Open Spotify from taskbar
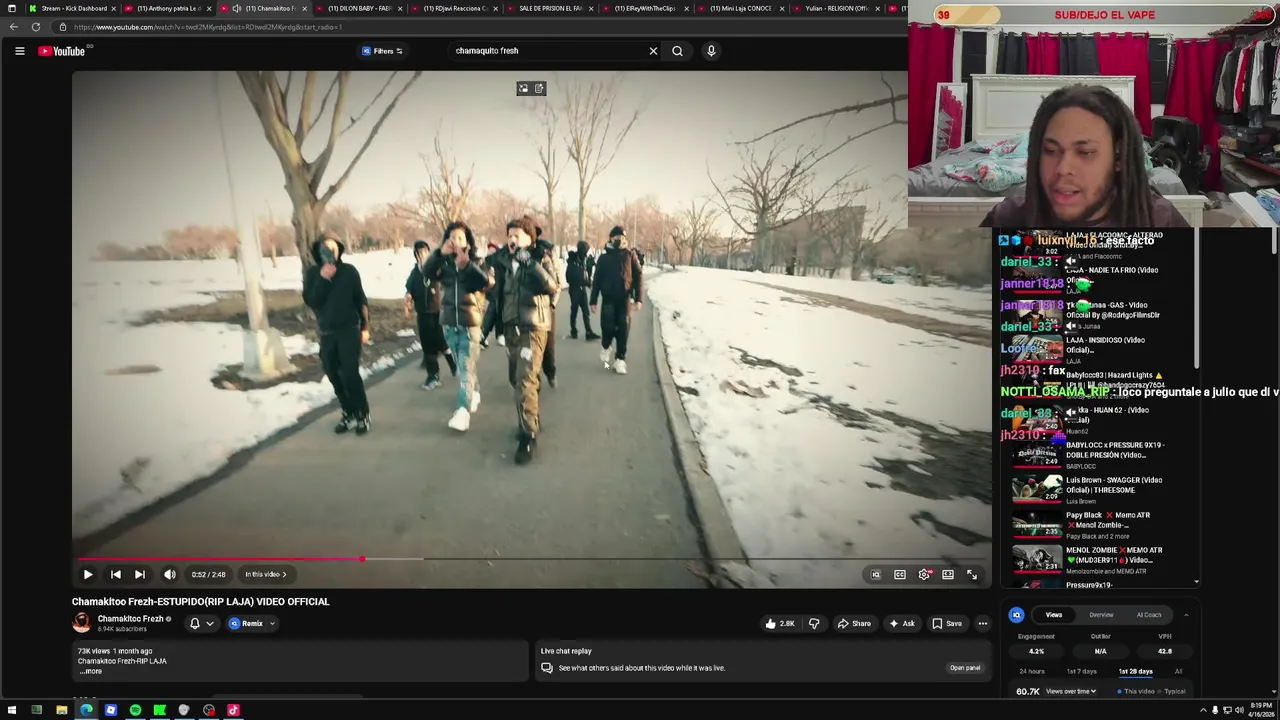Viewport: 1280px width, 720px height. (x=135, y=711)
